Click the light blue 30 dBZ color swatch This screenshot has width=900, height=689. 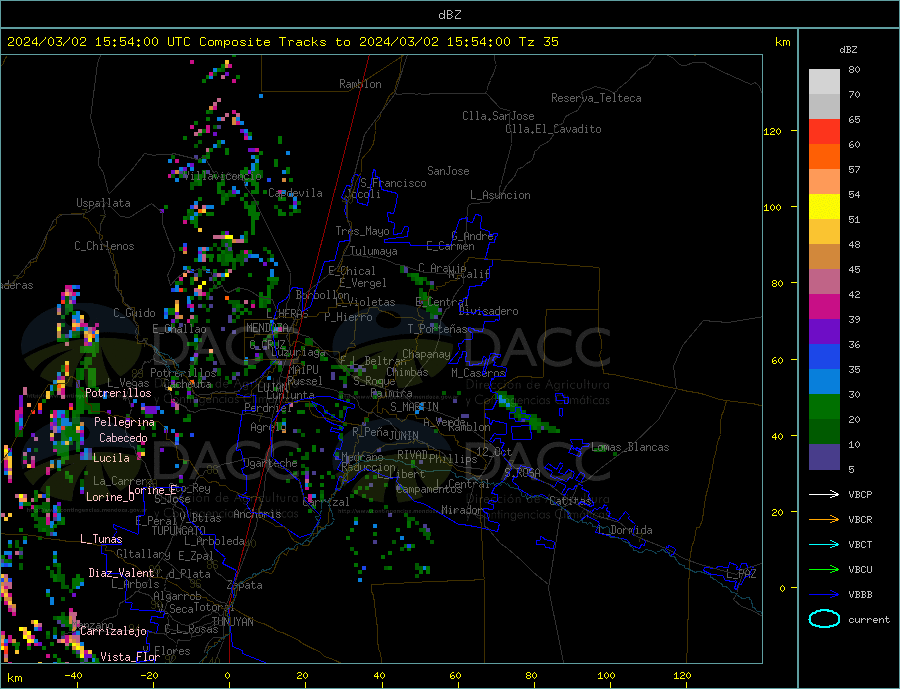point(824,382)
